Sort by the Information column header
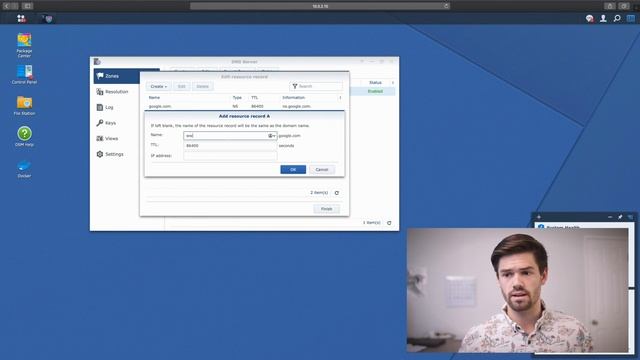The width and height of the screenshot is (640, 360). coord(294,98)
